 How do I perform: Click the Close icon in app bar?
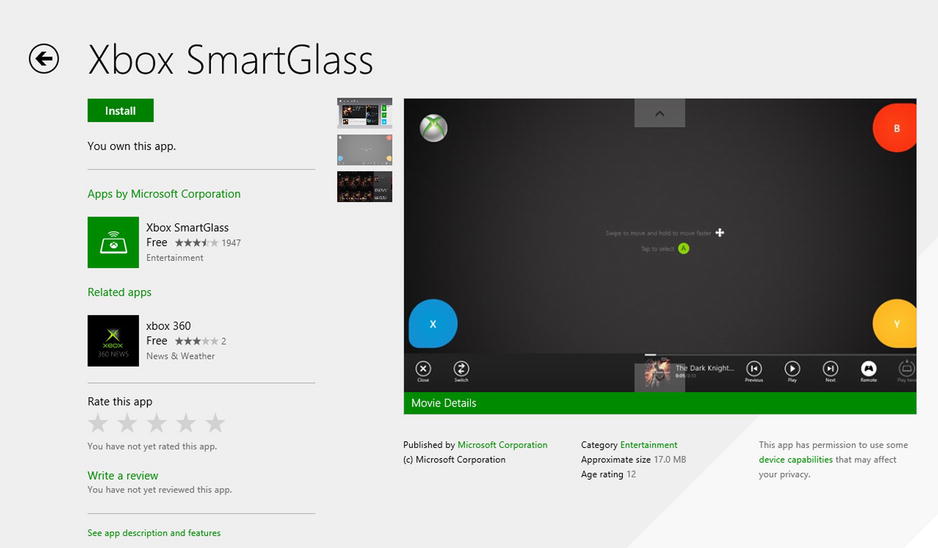click(423, 371)
